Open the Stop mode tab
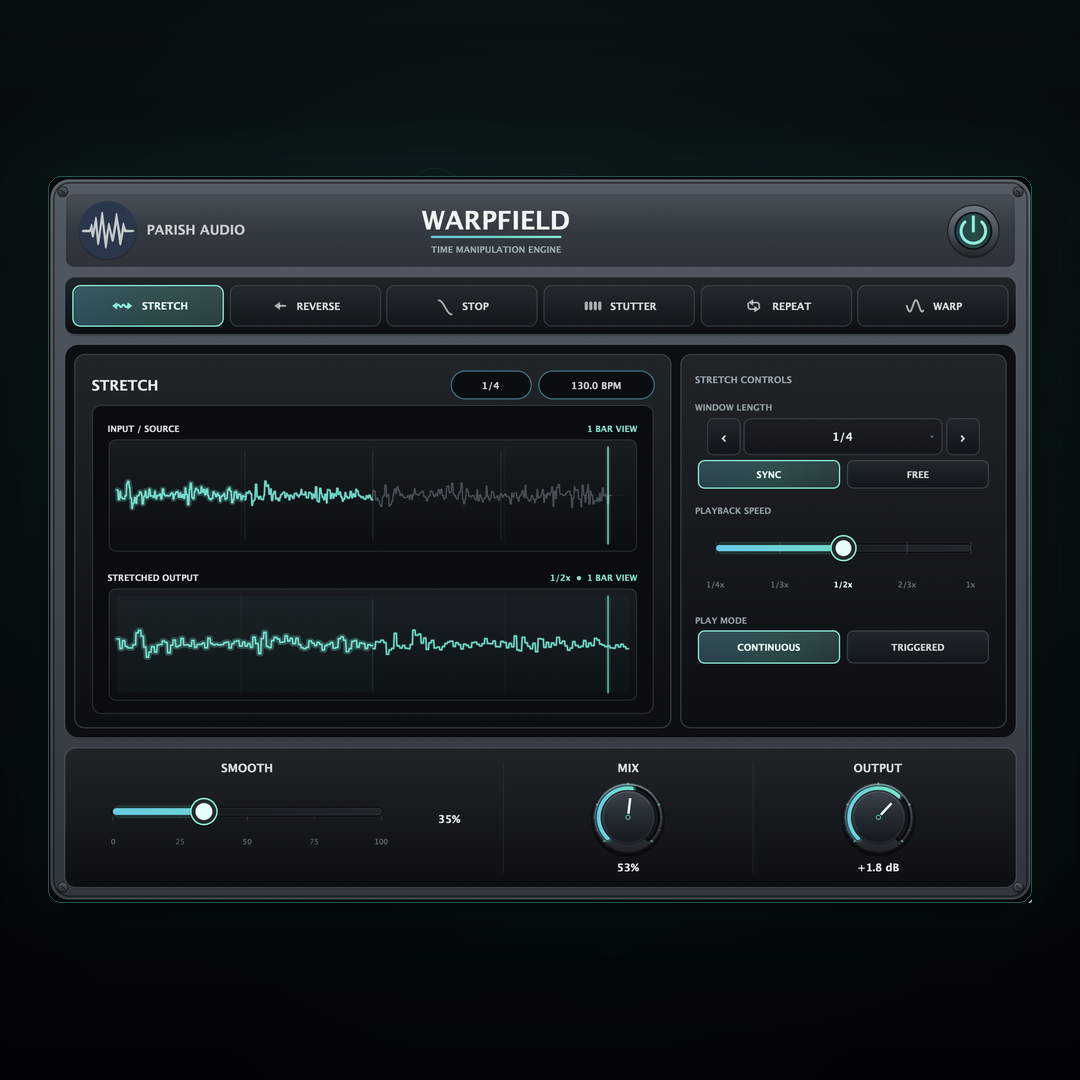The height and width of the screenshot is (1080, 1080). click(461, 306)
